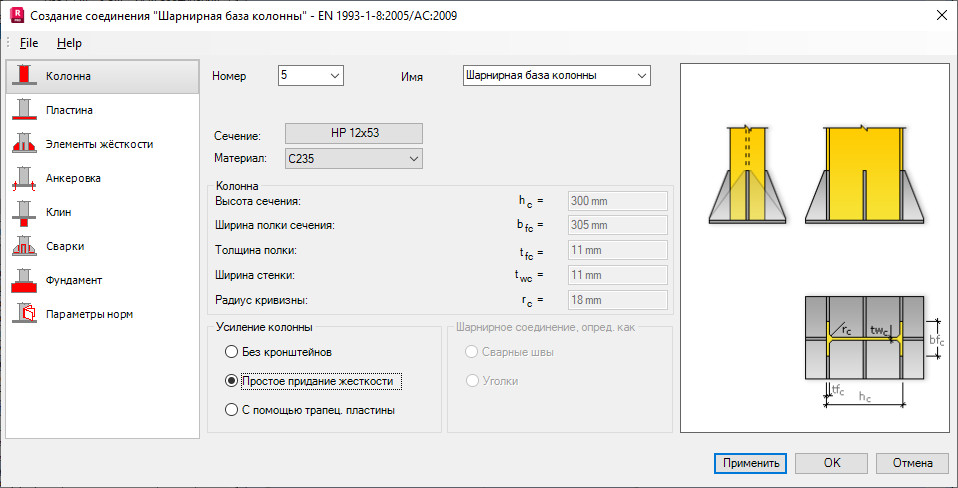
Task: Click the column base side-view preview
Action: 747,175
